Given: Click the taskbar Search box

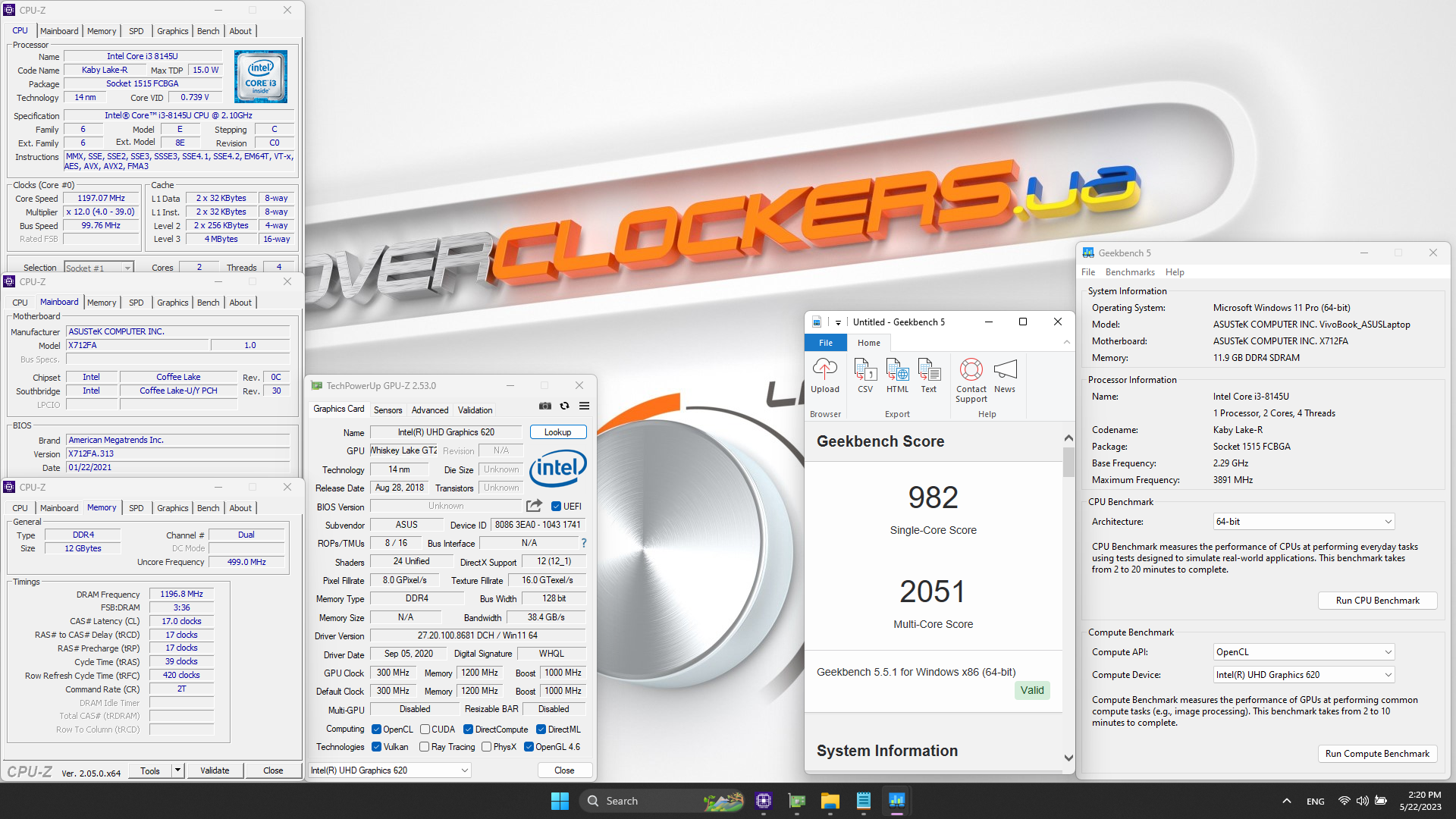Looking at the screenshot, I should 663,801.
